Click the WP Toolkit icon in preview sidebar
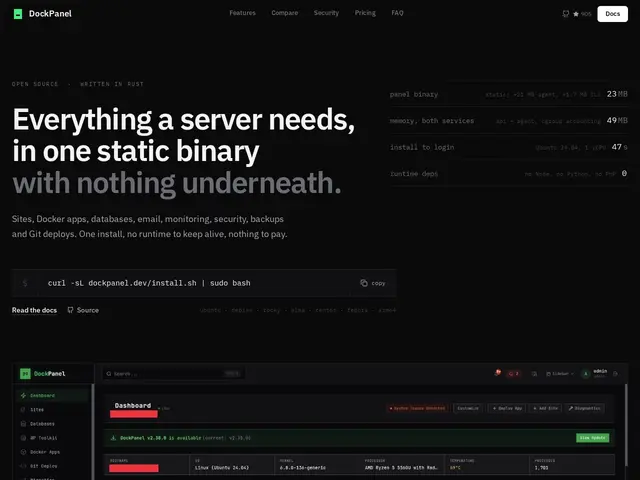The width and height of the screenshot is (640, 480). click(x=23, y=438)
